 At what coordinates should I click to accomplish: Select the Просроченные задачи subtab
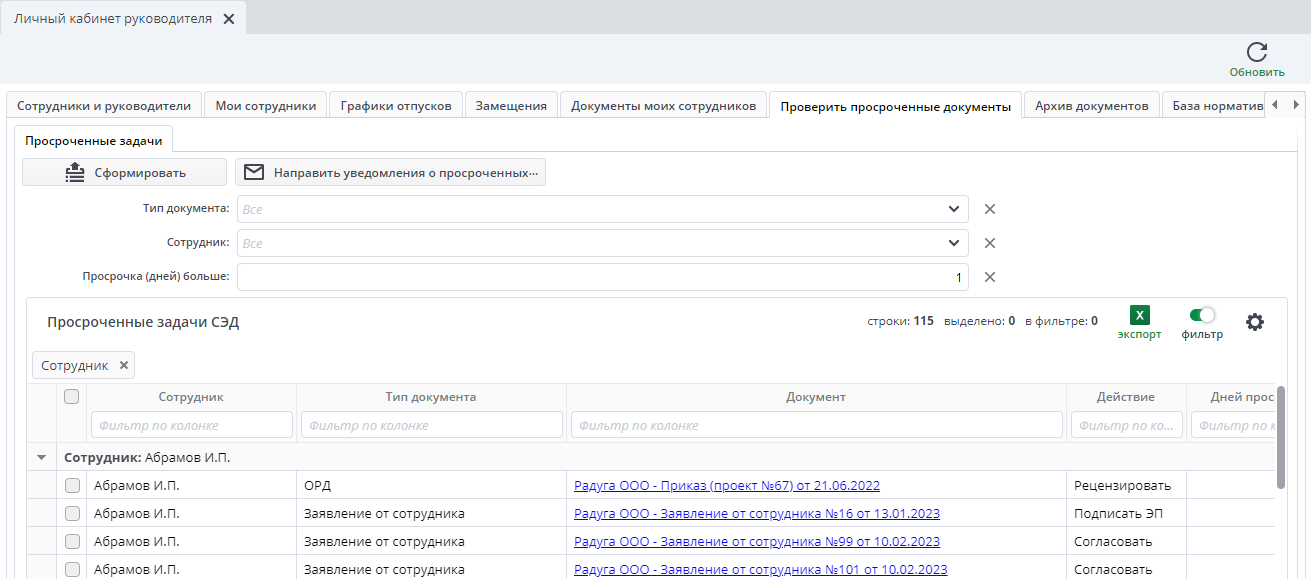click(x=94, y=141)
